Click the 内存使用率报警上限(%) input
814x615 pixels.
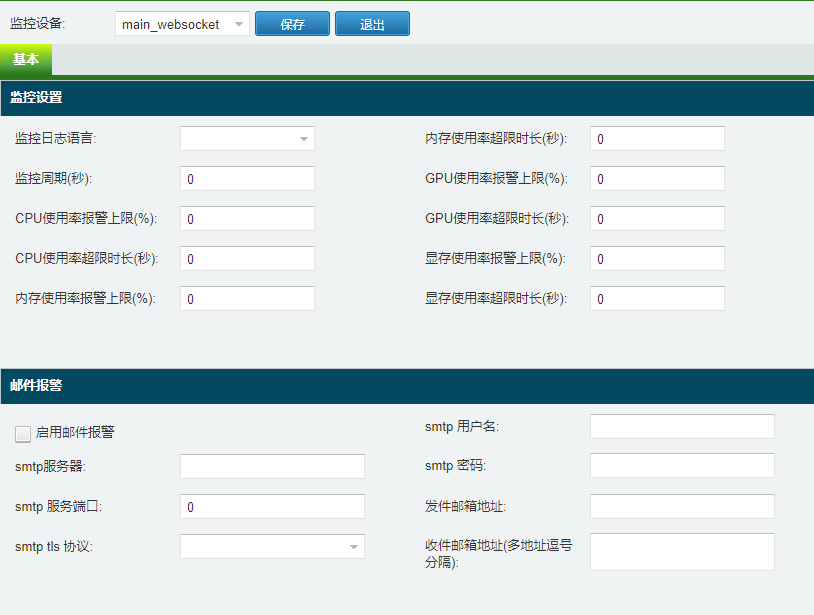(247, 298)
